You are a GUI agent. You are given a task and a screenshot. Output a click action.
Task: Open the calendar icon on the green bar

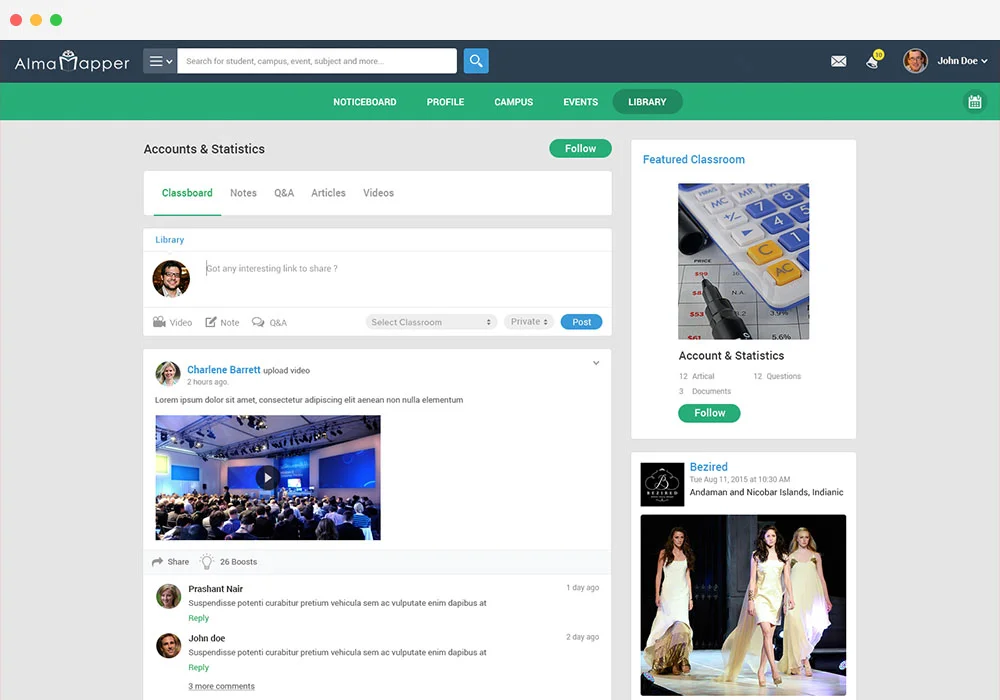coord(975,101)
